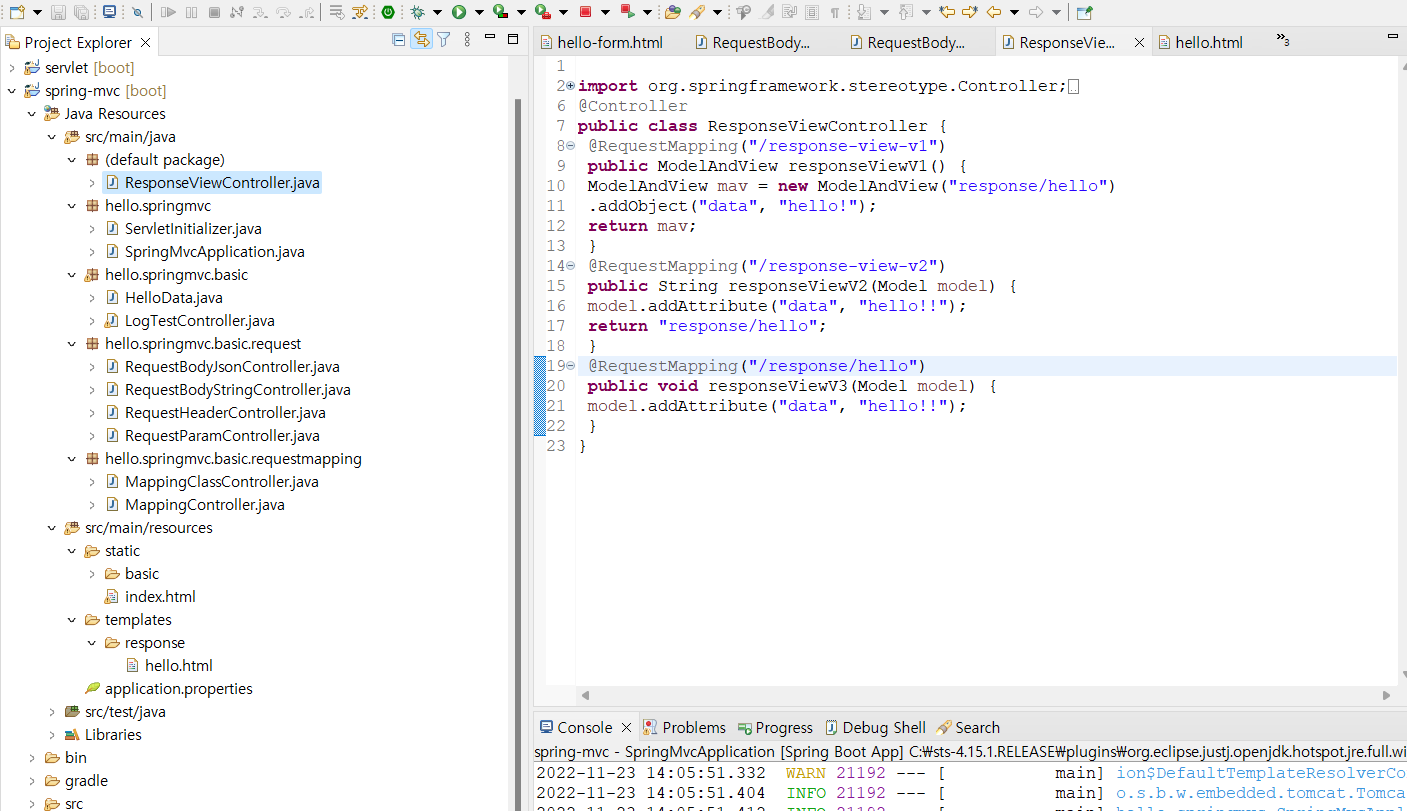1407x811 pixels.
Task: Fold the responseViewV2 method at line 14
Action: tap(570, 266)
